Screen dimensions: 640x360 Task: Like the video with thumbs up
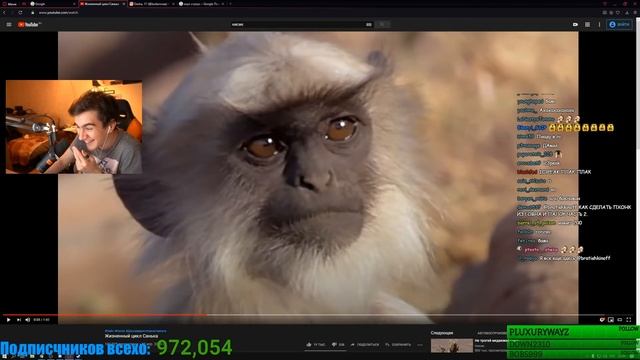[316, 344]
